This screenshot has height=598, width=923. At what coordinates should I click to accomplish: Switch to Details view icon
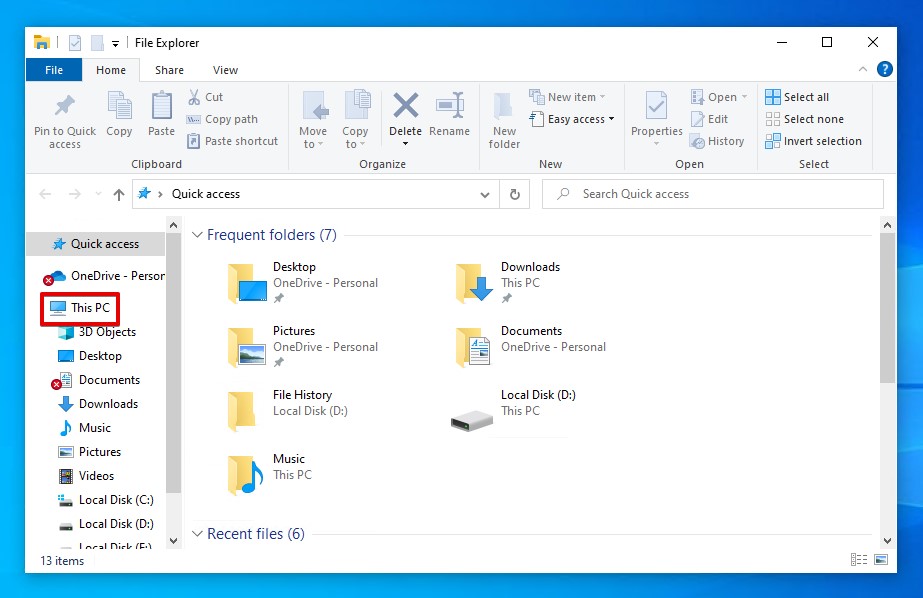pos(859,560)
